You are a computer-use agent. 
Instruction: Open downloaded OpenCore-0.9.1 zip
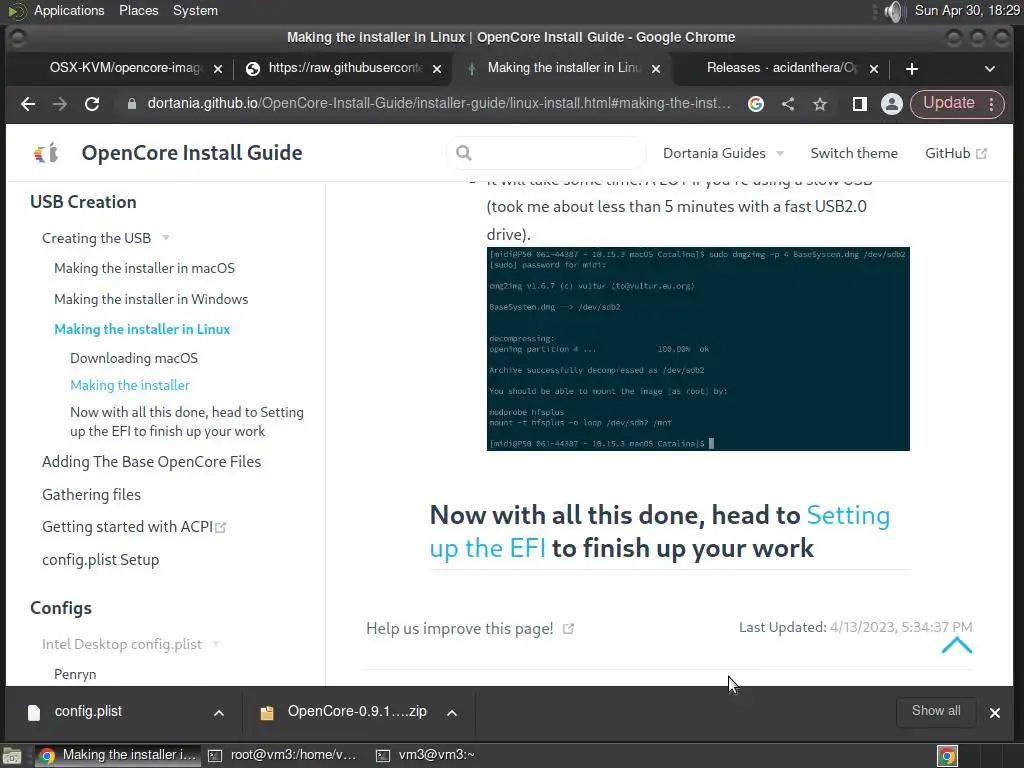click(x=357, y=711)
